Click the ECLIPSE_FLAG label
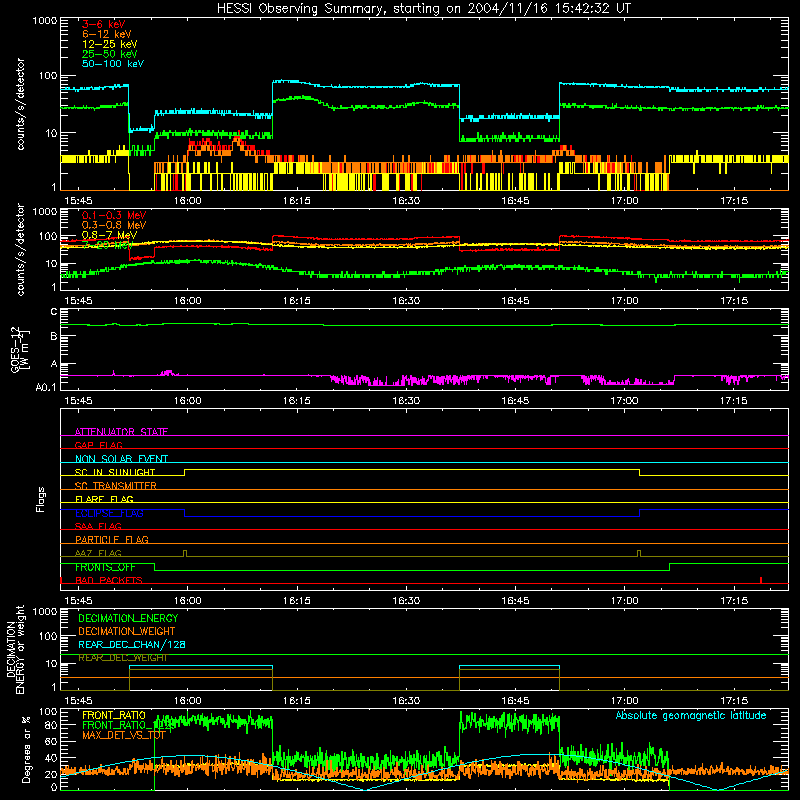The width and height of the screenshot is (800, 800). click(109, 513)
